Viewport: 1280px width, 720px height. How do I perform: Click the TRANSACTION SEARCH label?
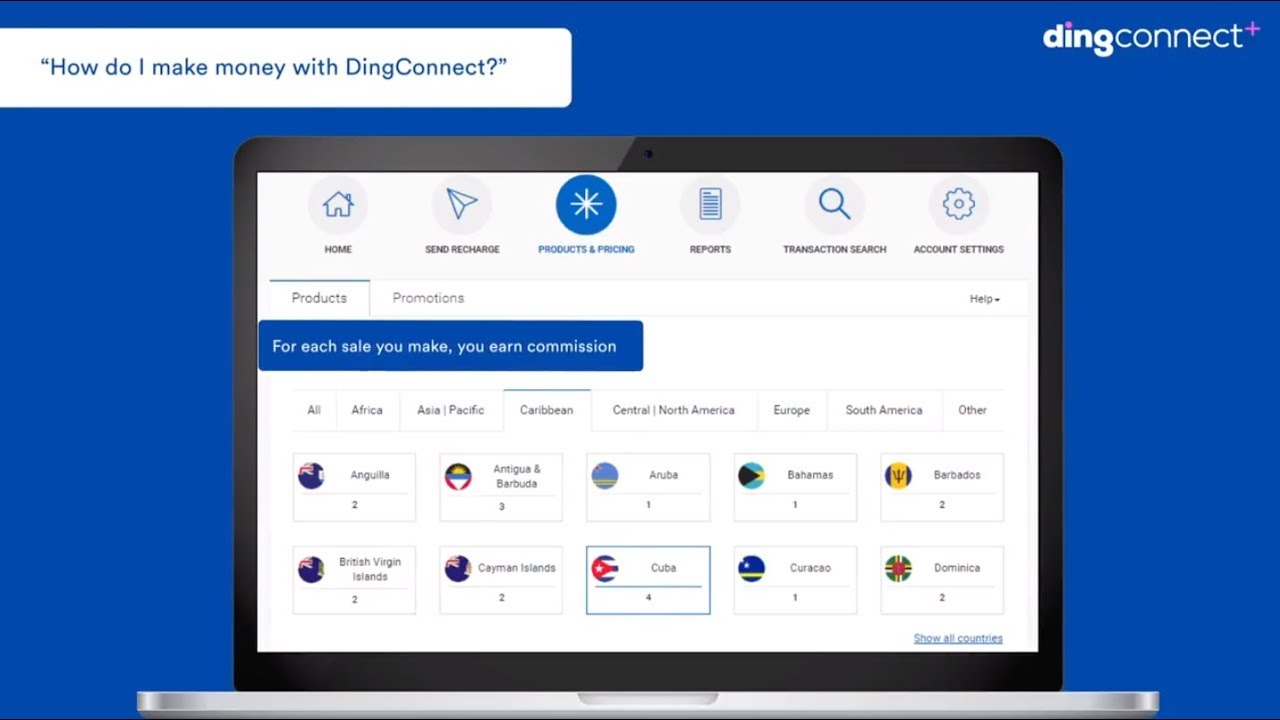point(834,250)
